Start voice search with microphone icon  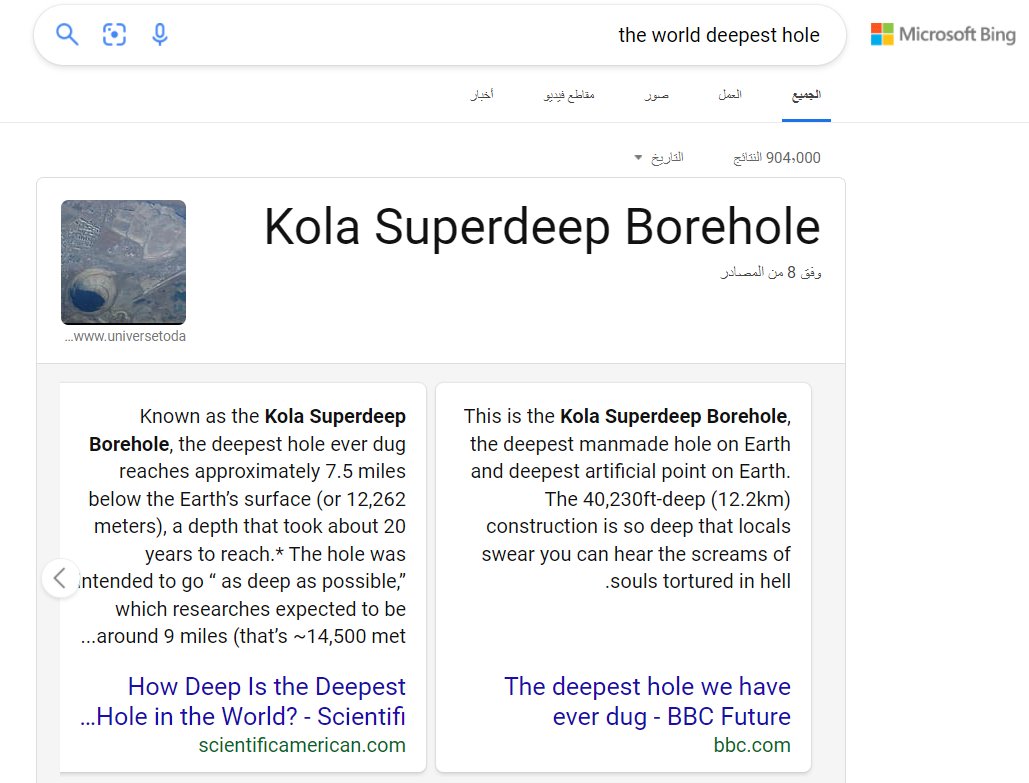159,34
